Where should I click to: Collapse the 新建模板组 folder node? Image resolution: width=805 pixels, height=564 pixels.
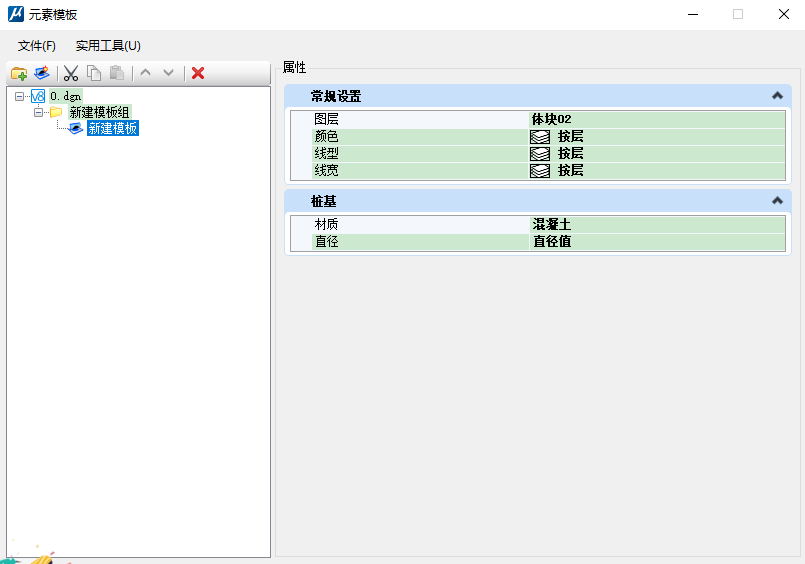click(x=38, y=113)
